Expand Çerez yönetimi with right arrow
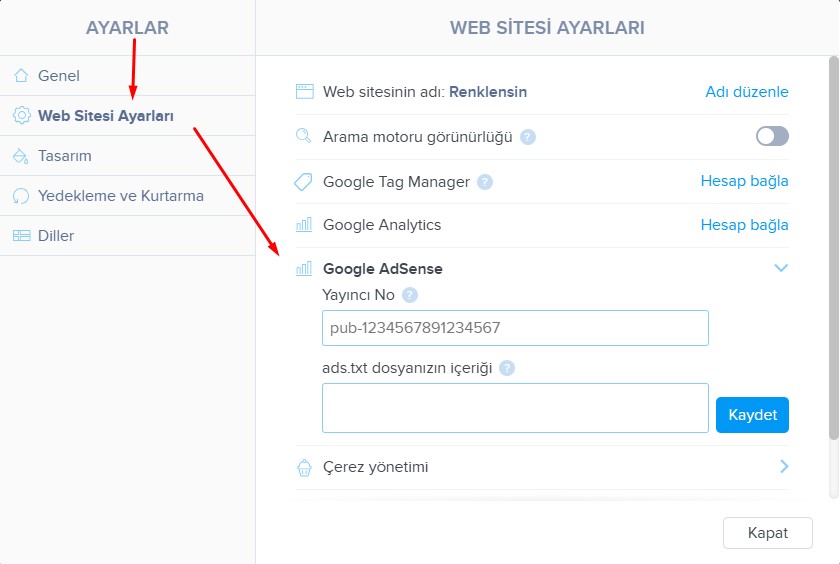 tap(784, 466)
